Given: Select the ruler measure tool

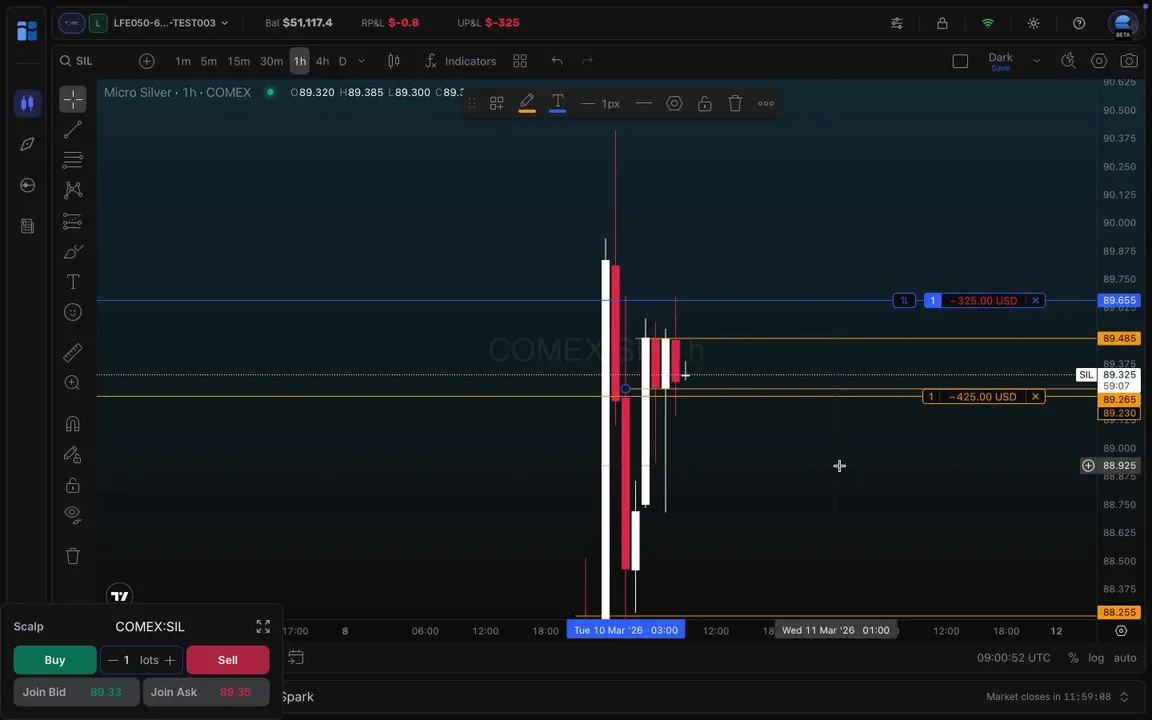Looking at the screenshot, I should [x=73, y=353].
